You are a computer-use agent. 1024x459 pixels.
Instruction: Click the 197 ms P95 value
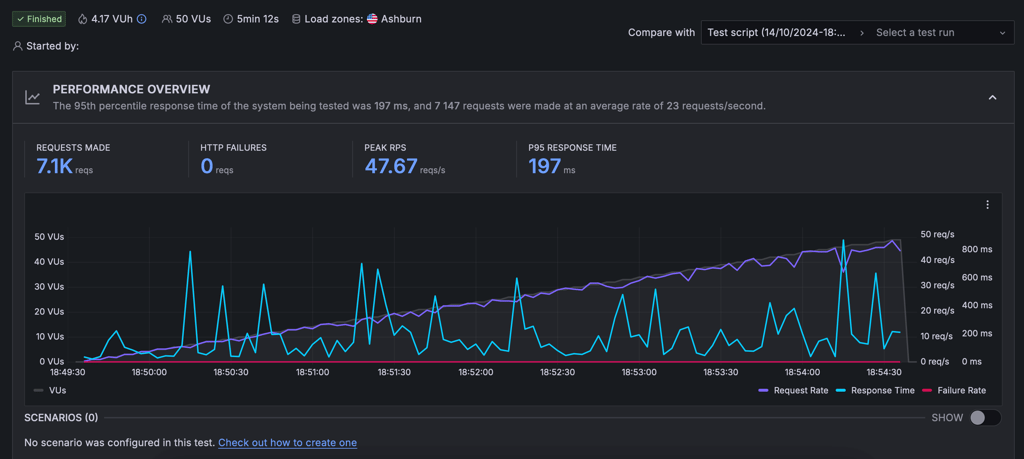click(x=544, y=166)
